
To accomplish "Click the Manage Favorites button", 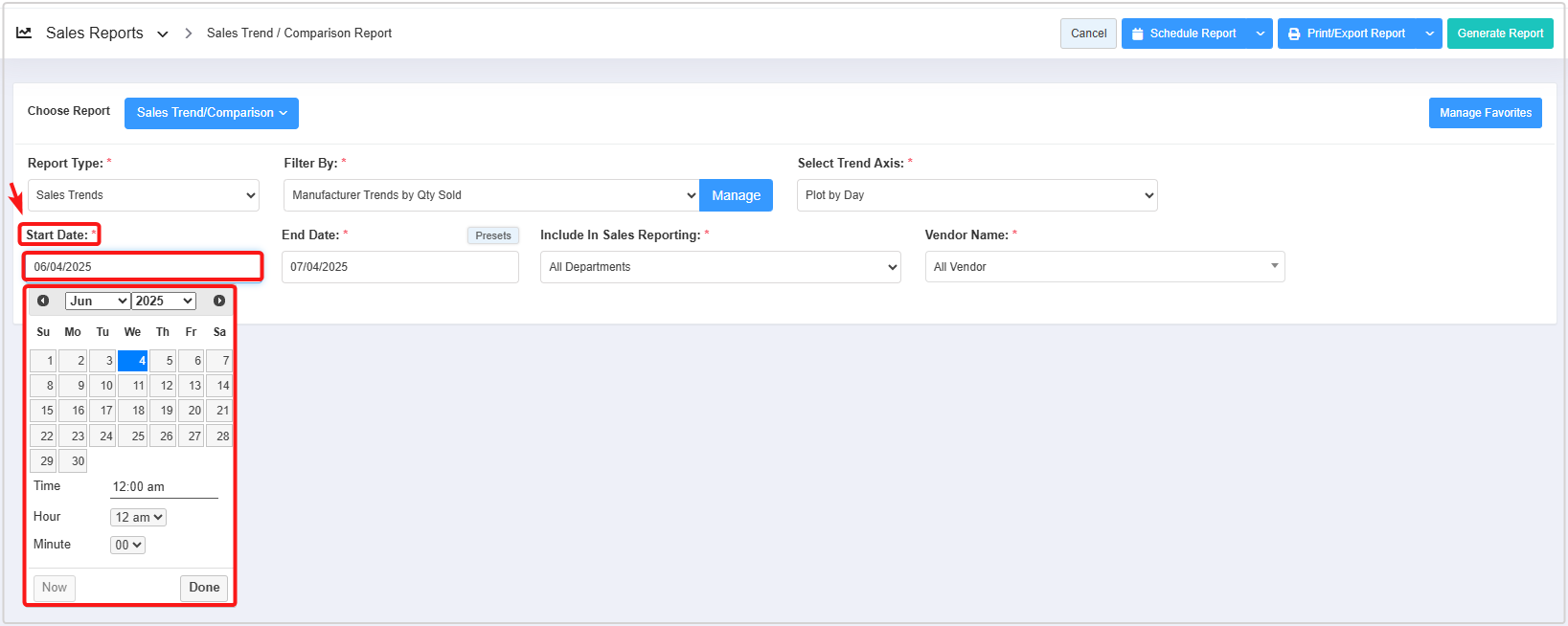I will (1485, 113).
